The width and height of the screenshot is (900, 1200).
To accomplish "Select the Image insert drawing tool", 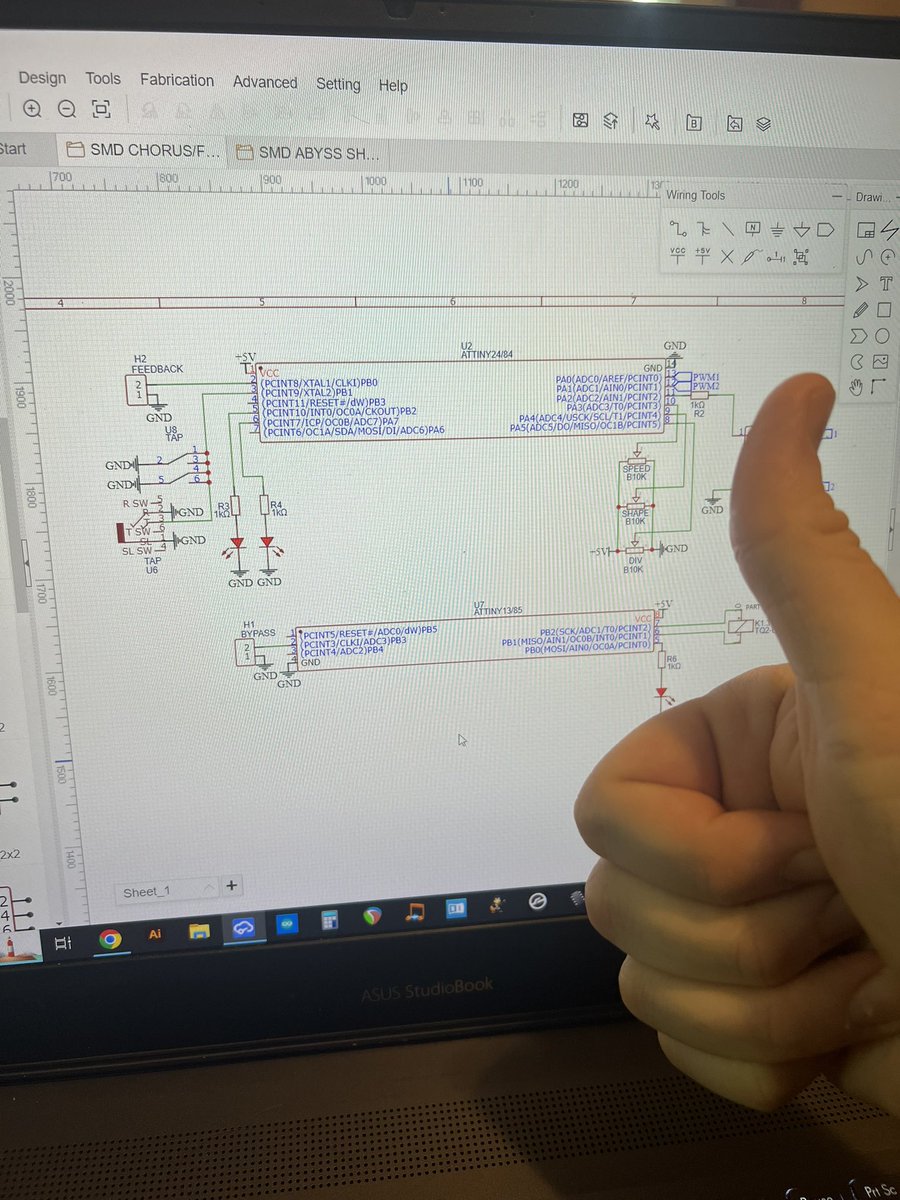I will tap(880, 362).
